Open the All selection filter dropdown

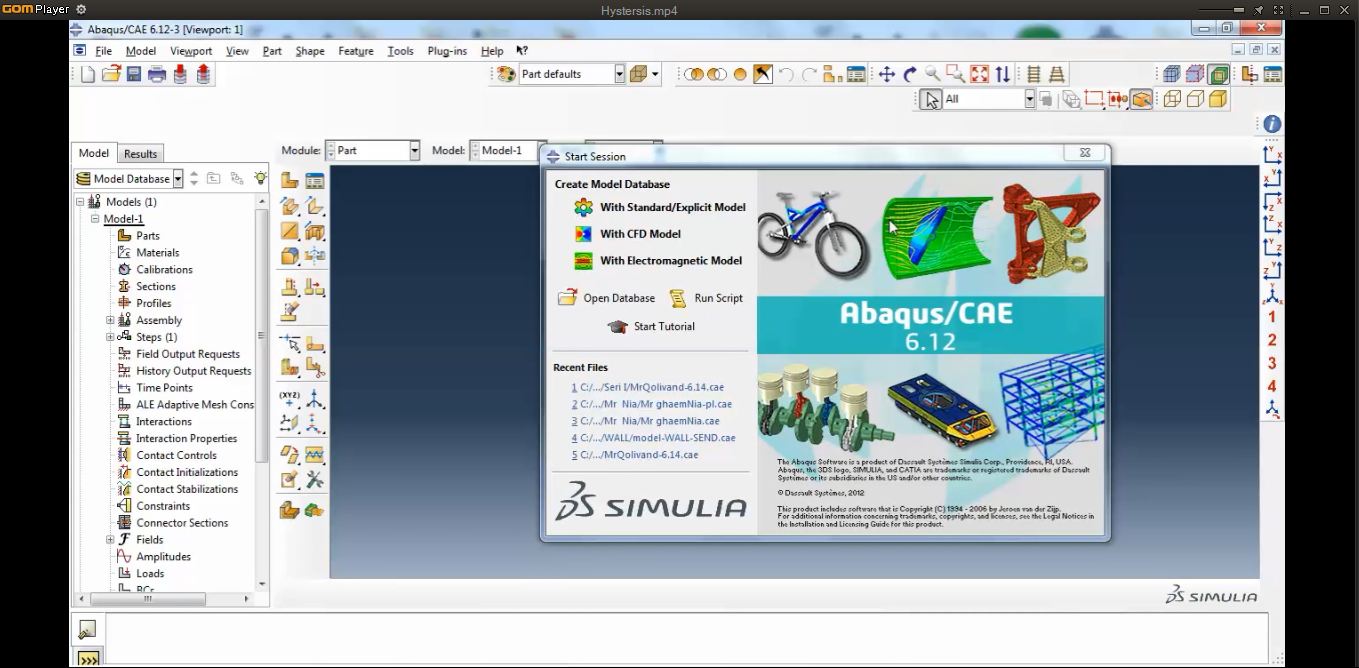point(1029,99)
